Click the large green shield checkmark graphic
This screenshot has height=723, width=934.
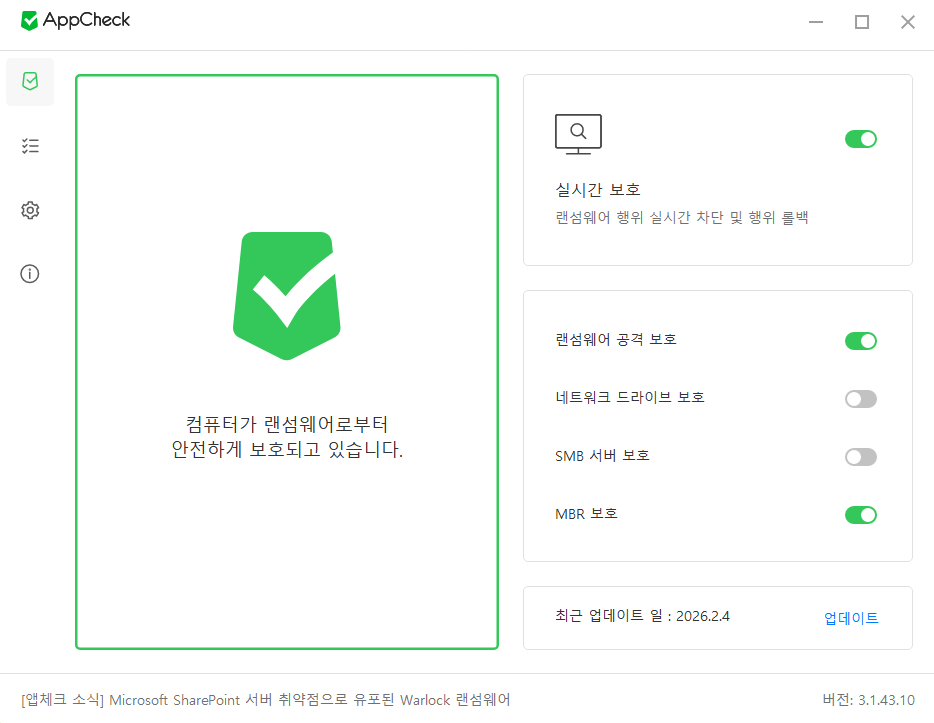tap(286, 295)
